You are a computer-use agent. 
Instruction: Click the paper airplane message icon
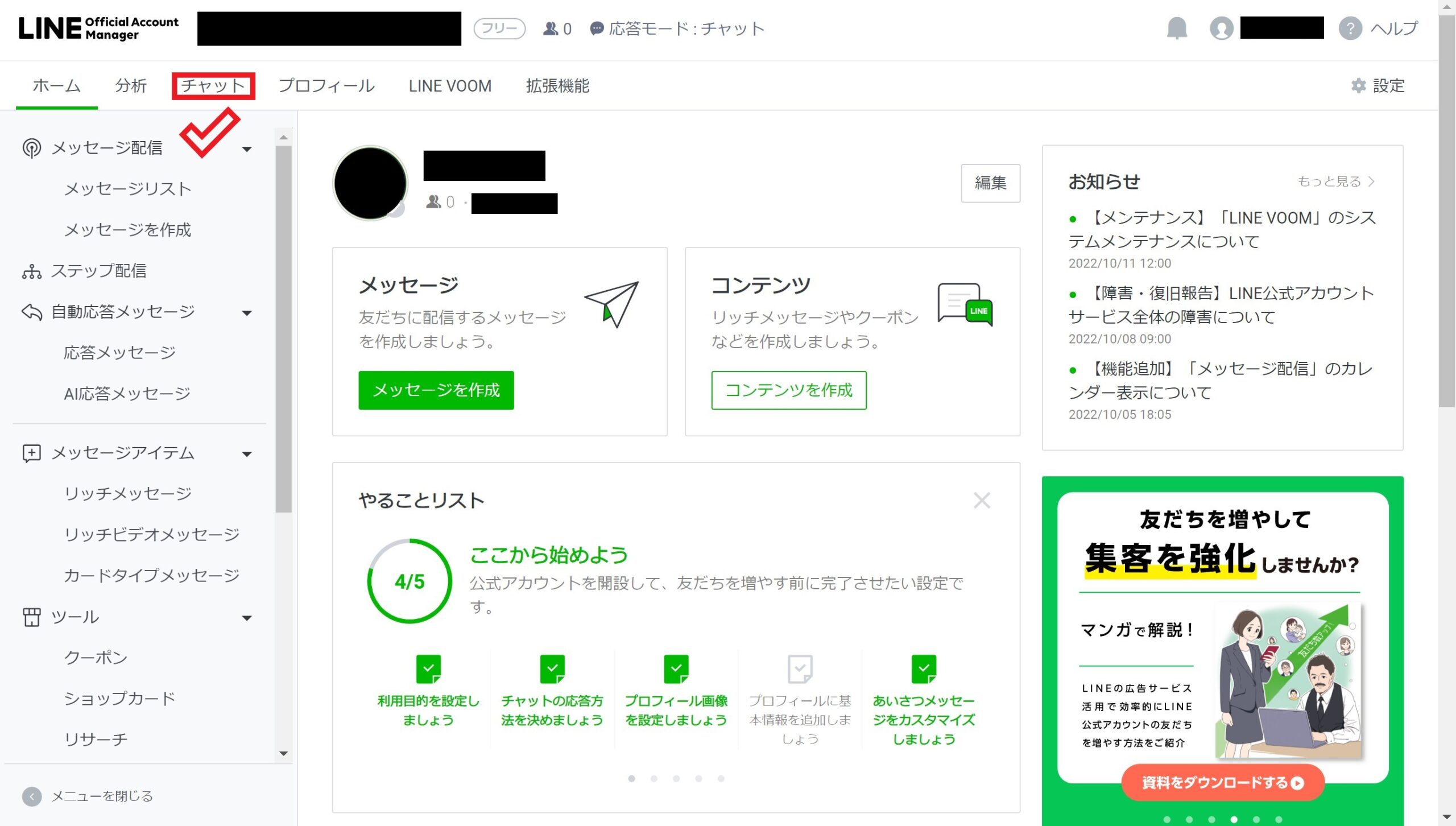612,304
